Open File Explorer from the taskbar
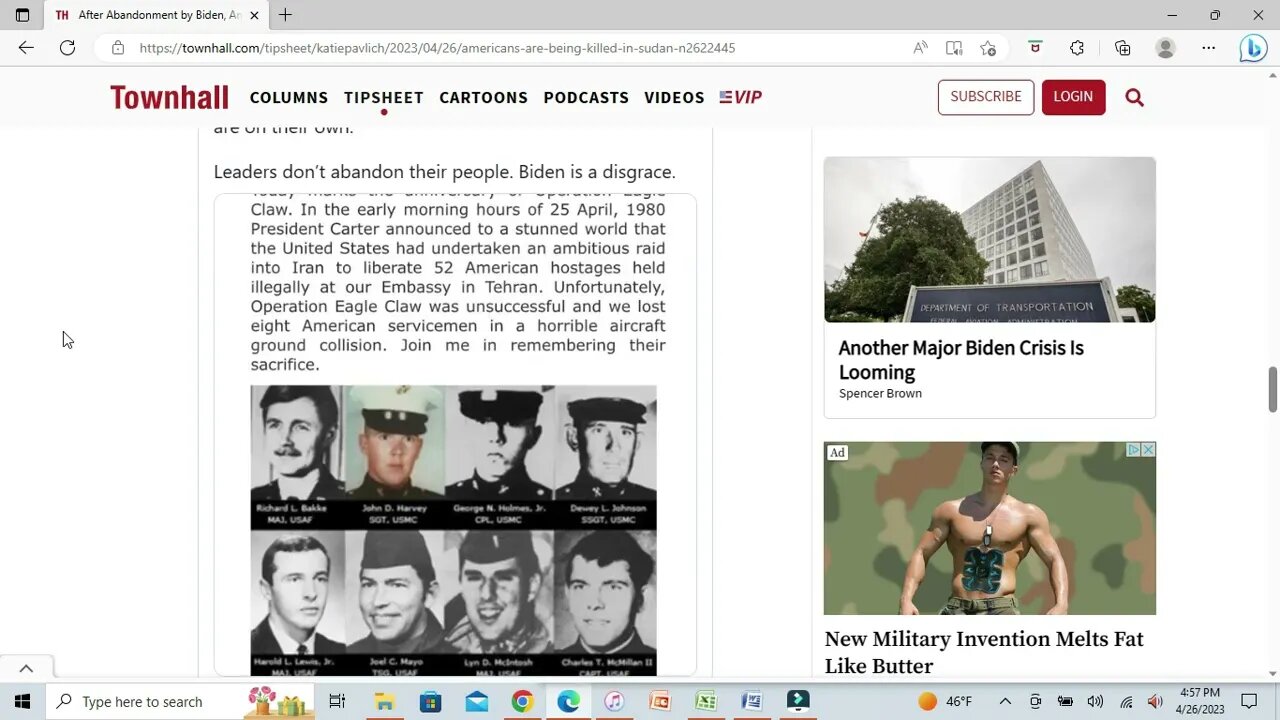The image size is (1280, 720). (x=384, y=701)
